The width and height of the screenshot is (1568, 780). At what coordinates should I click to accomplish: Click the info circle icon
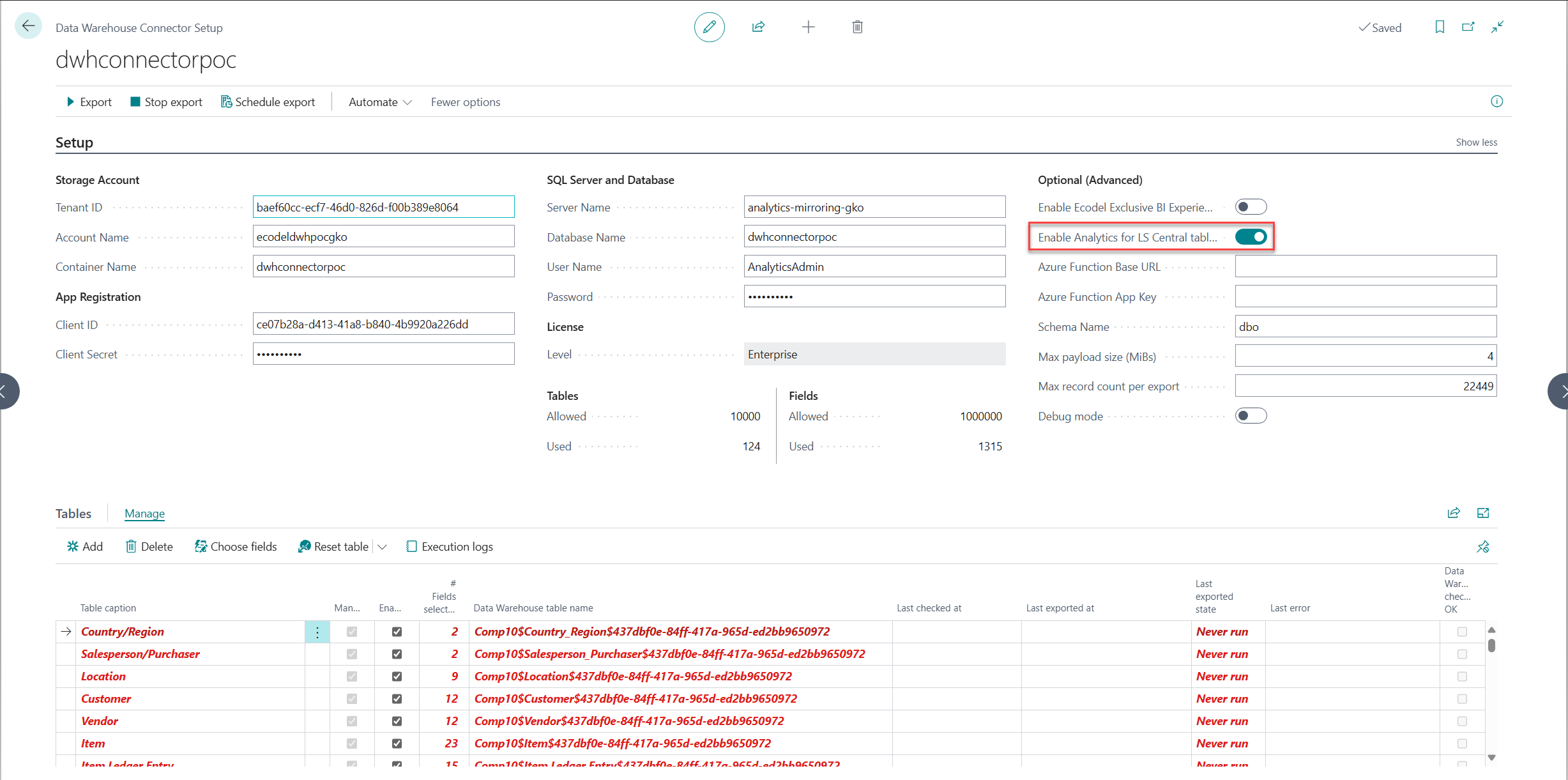pos(1496,102)
